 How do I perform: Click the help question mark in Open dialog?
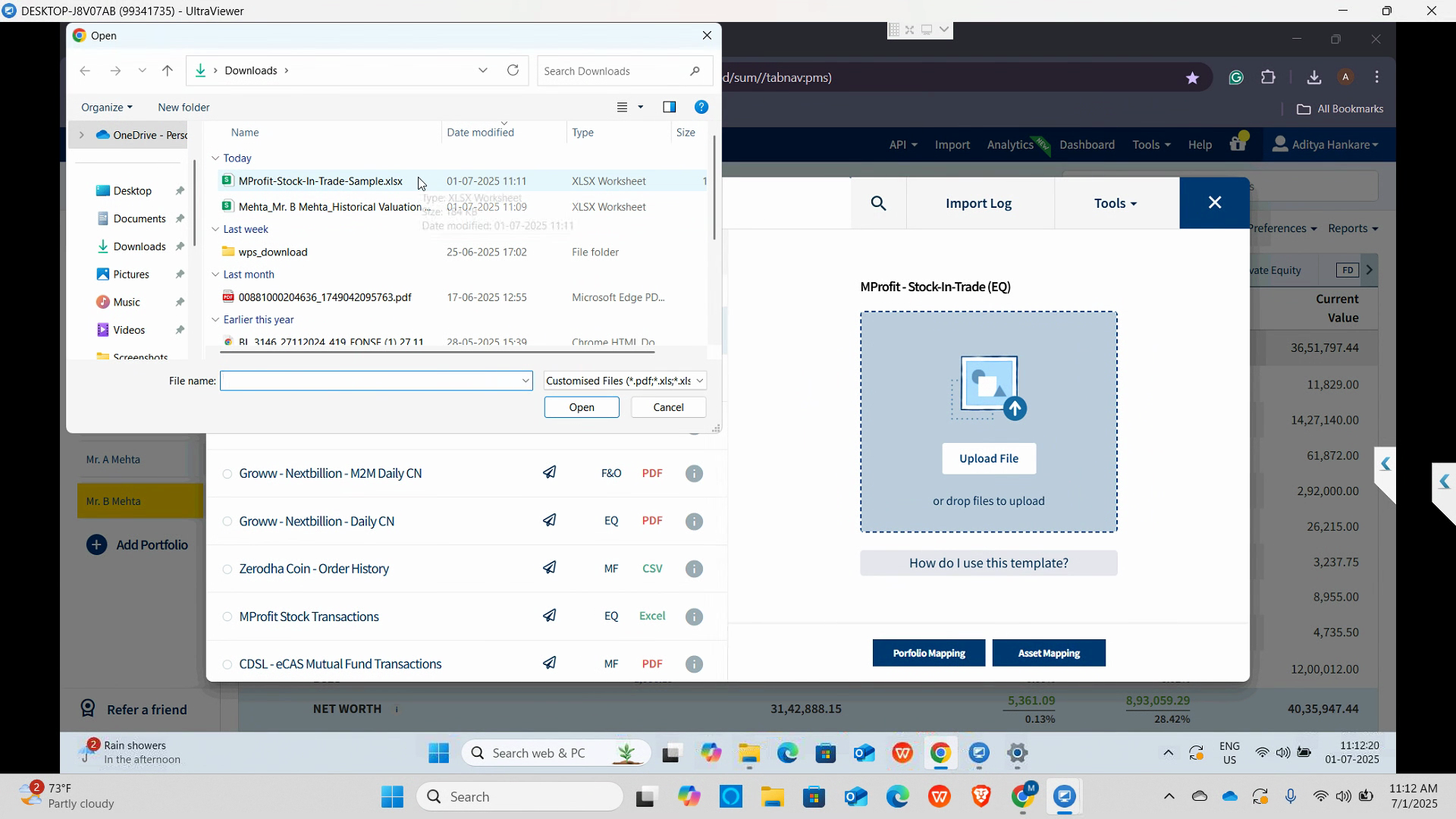click(x=701, y=107)
